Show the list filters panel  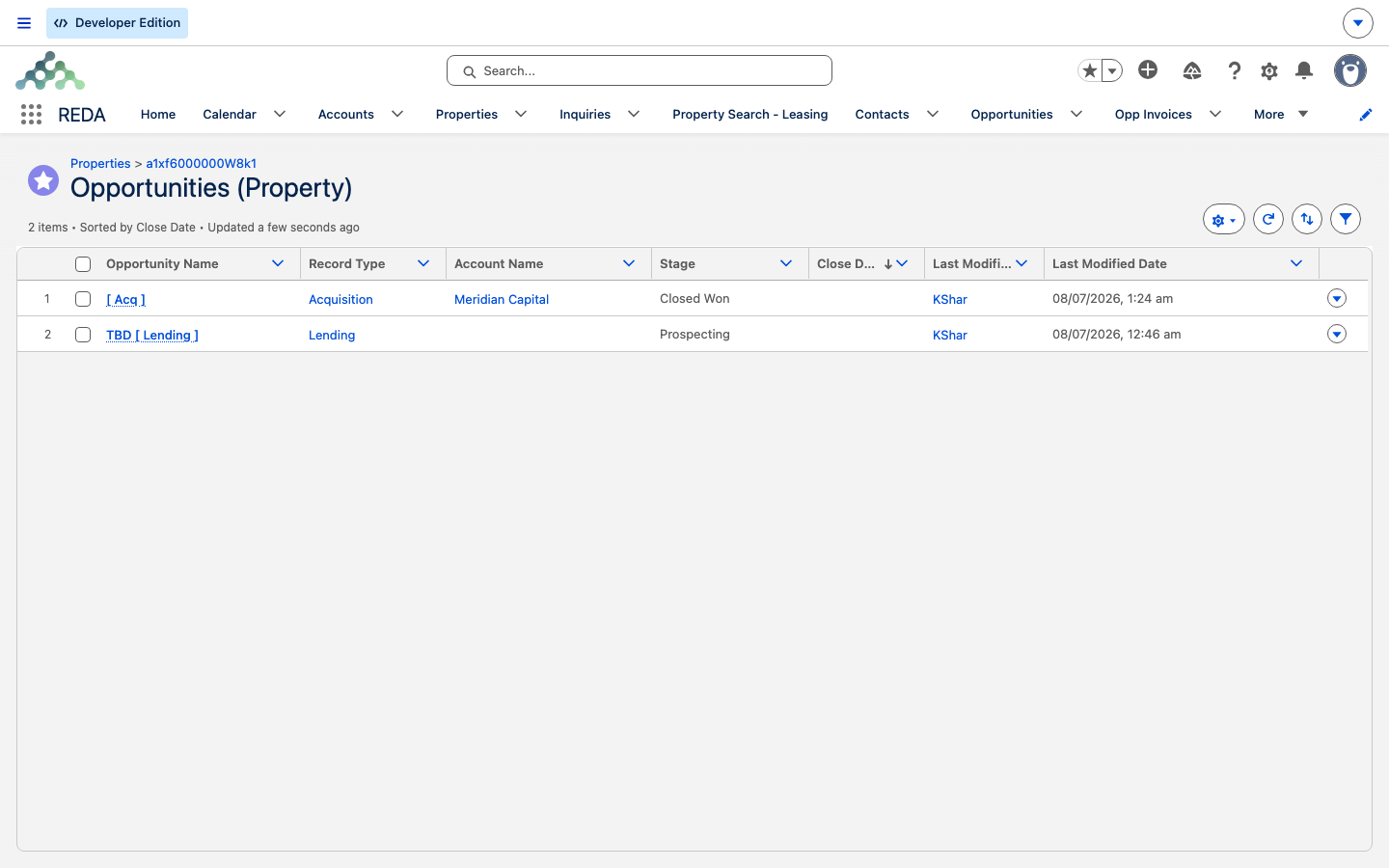[1346, 219]
